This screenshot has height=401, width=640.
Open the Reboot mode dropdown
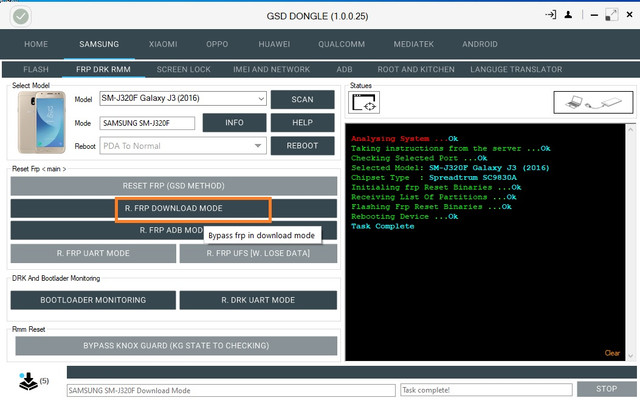coord(258,145)
